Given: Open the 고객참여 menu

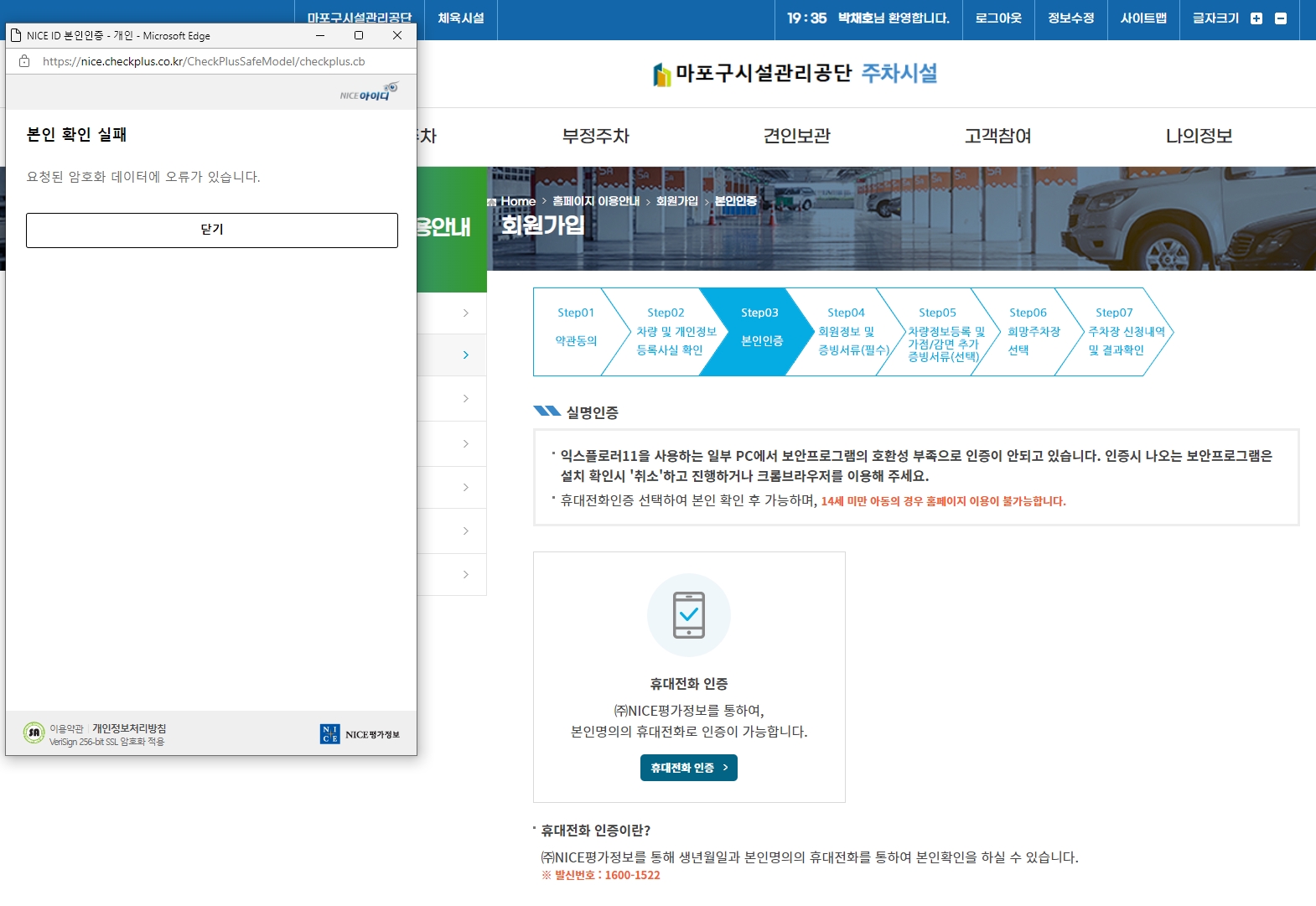Looking at the screenshot, I should pos(997,136).
